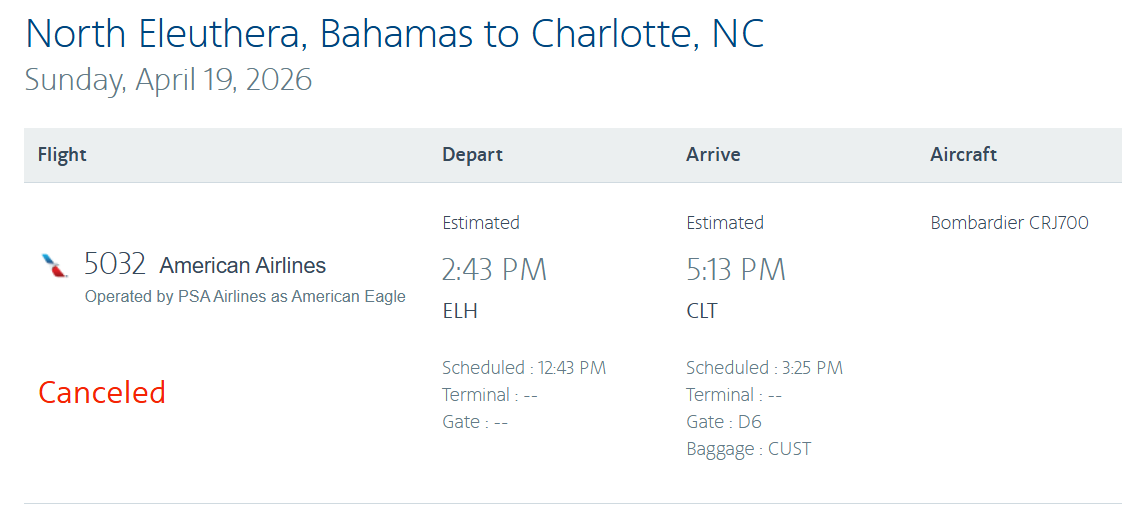Click the Flight column header
This screenshot has height=517, width=1122.
tap(62, 155)
